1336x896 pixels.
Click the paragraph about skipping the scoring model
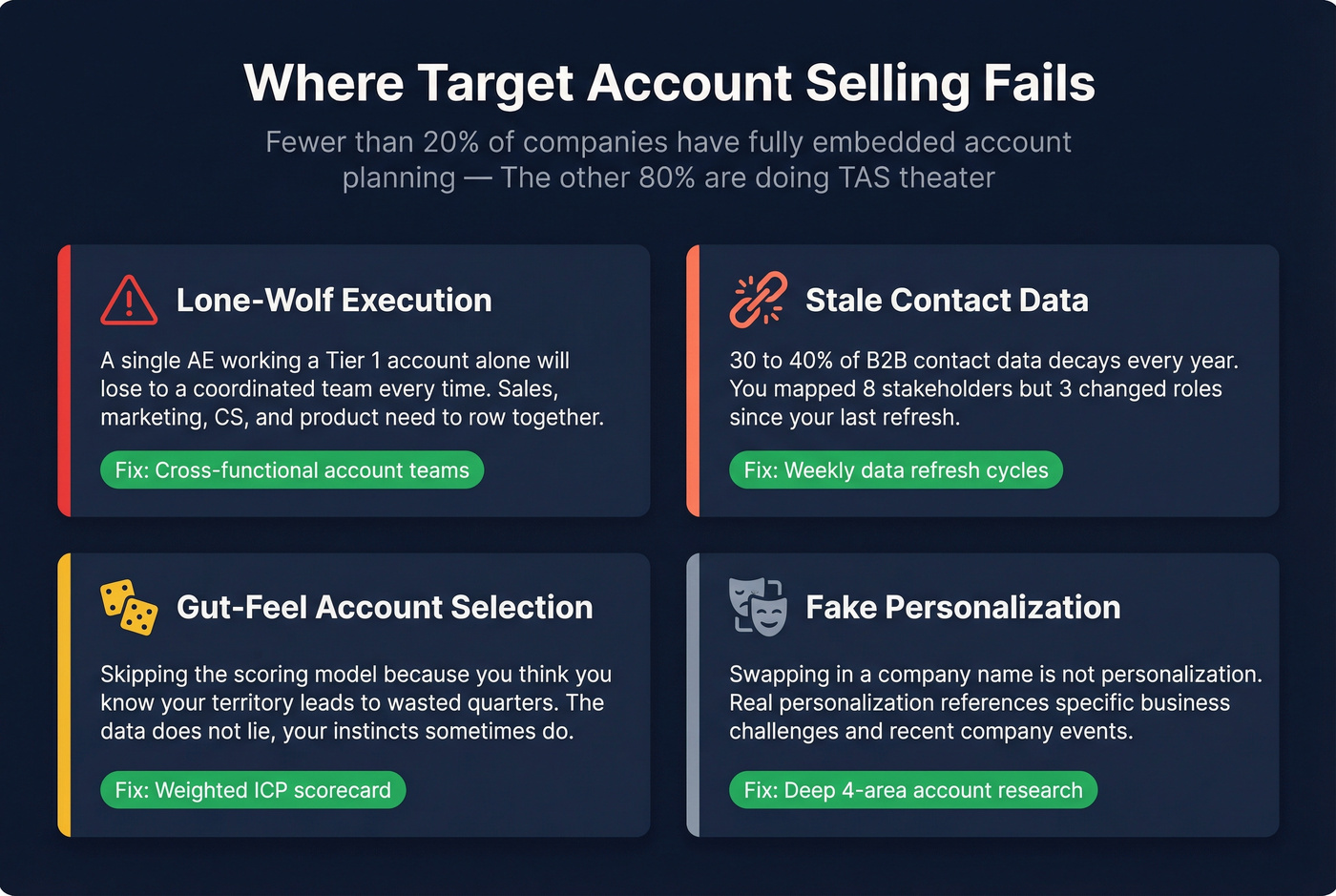pos(355,703)
